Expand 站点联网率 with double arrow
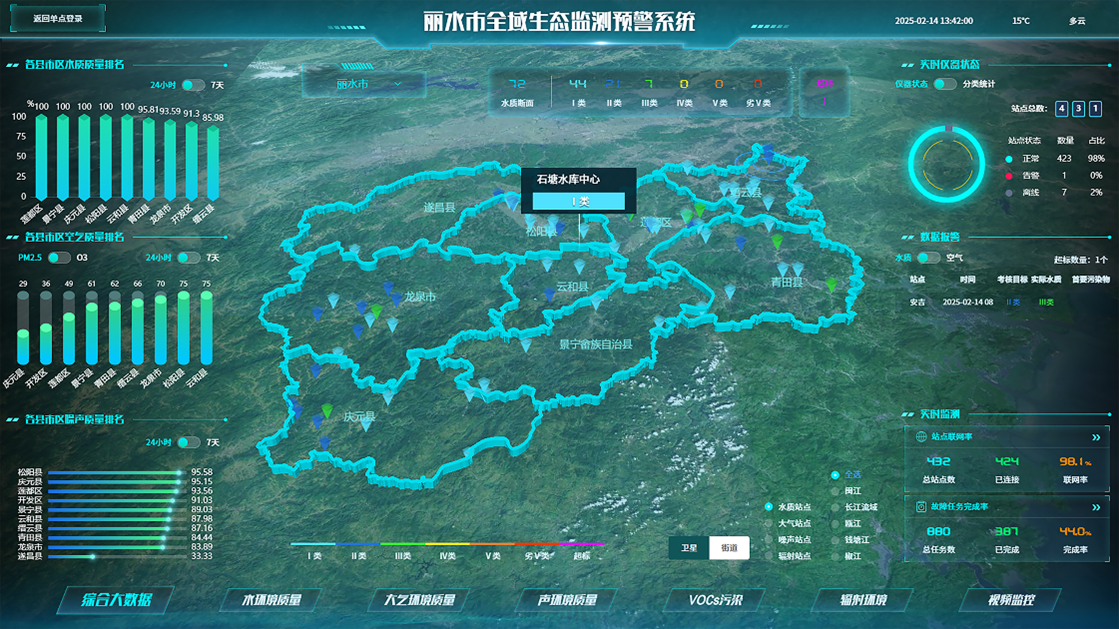Image resolution: width=1119 pixels, height=629 pixels. tap(1096, 437)
